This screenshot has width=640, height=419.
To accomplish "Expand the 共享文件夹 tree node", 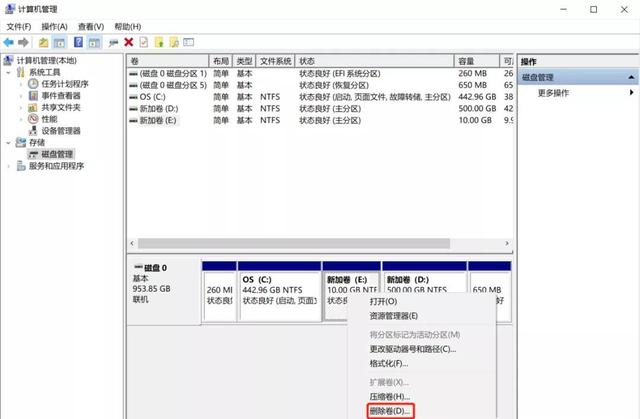I will (21, 107).
